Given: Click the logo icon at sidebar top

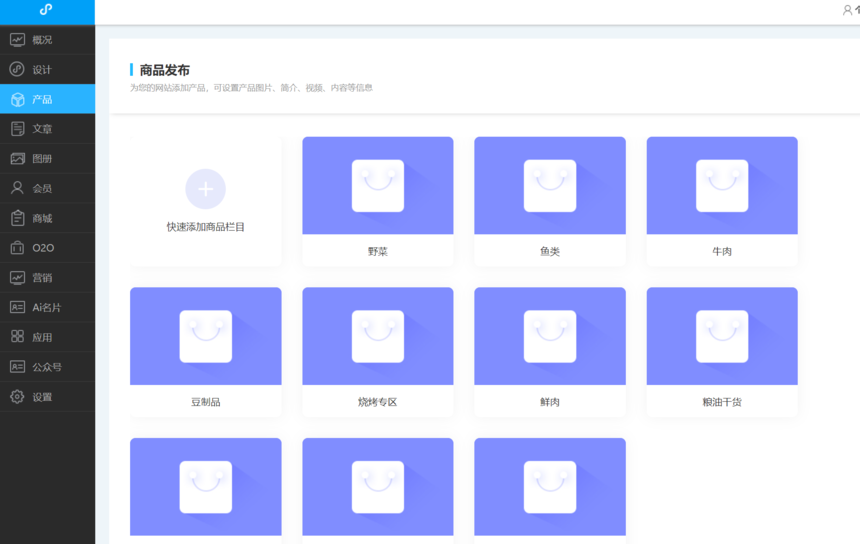Looking at the screenshot, I should (46, 9).
